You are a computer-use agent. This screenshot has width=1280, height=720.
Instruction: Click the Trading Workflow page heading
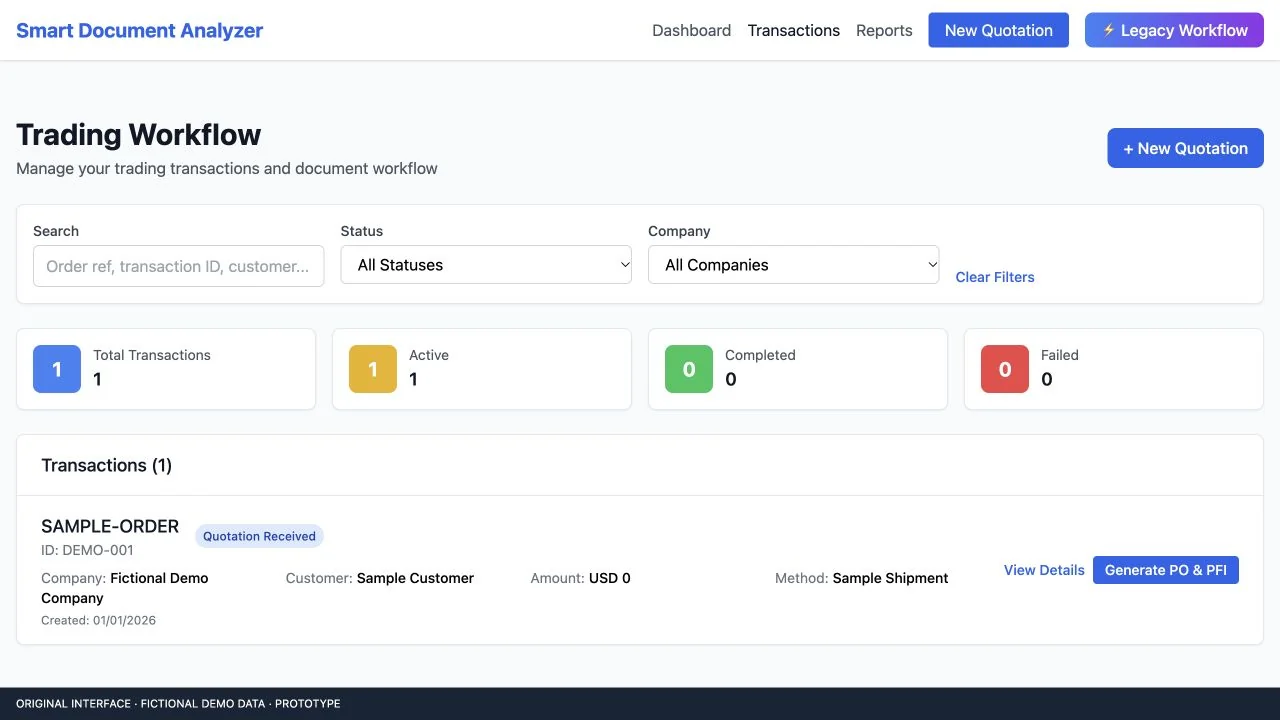[139, 135]
